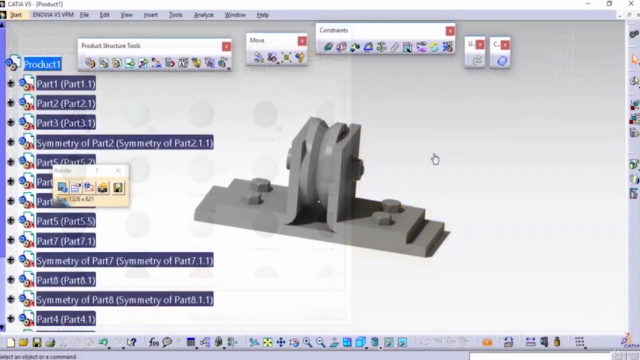This screenshot has width=640, height=360.
Task: Click the Open file folder icon
Action: 23,342
